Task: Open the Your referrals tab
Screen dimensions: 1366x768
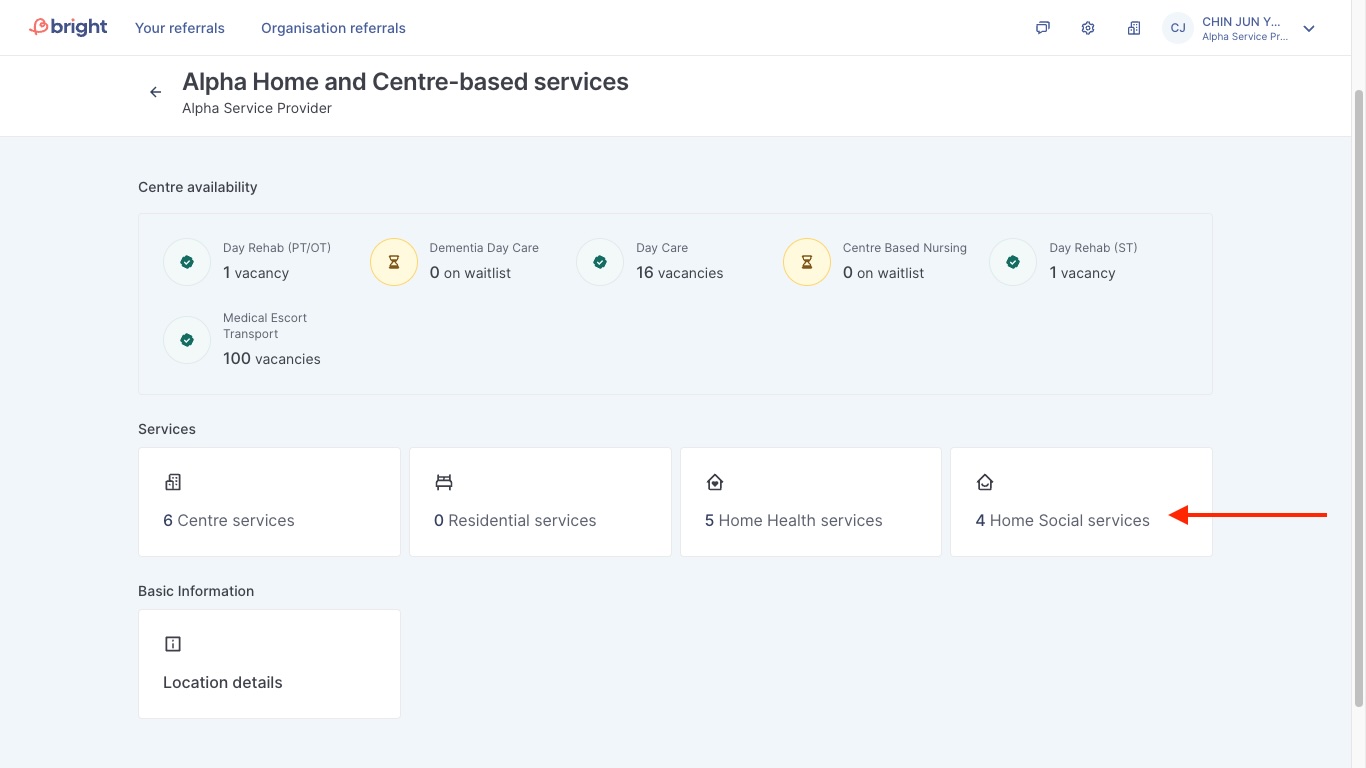Action: (x=180, y=28)
